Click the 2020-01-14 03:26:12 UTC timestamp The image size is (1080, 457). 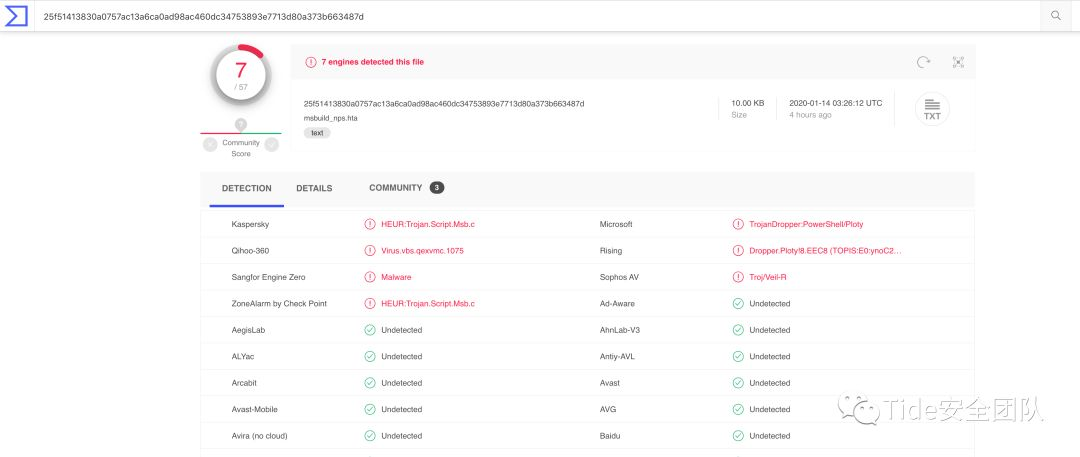pos(835,103)
